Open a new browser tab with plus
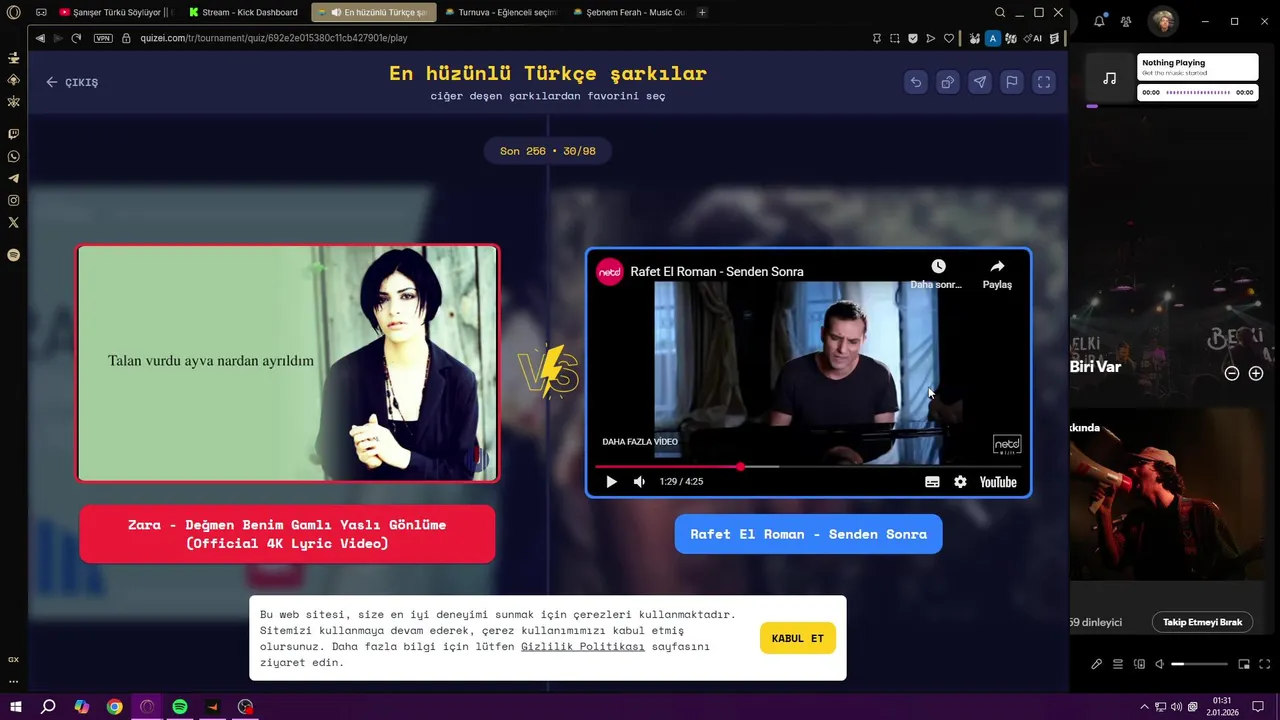1280x720 pixels. pos(702,12)
